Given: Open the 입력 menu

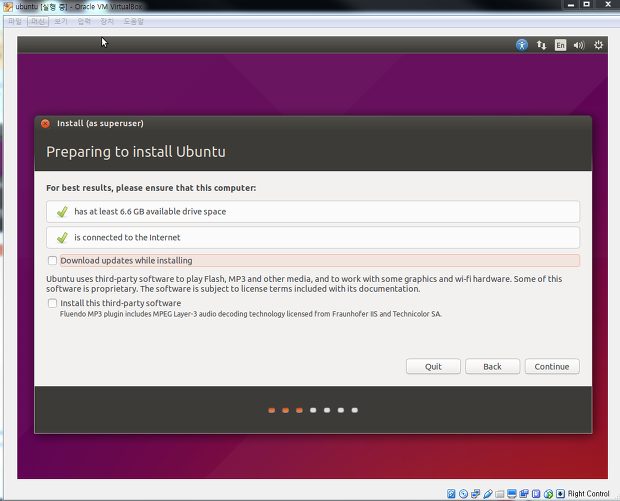Looking at the screenshot, I should (x=84, y=21).
